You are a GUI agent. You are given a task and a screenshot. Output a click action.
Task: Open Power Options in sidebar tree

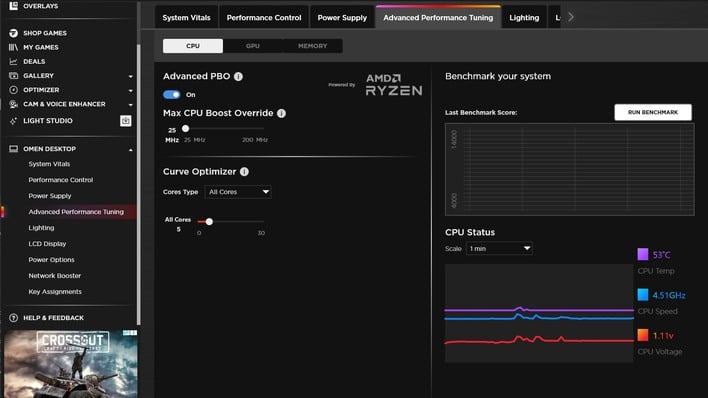pos(51,260)
